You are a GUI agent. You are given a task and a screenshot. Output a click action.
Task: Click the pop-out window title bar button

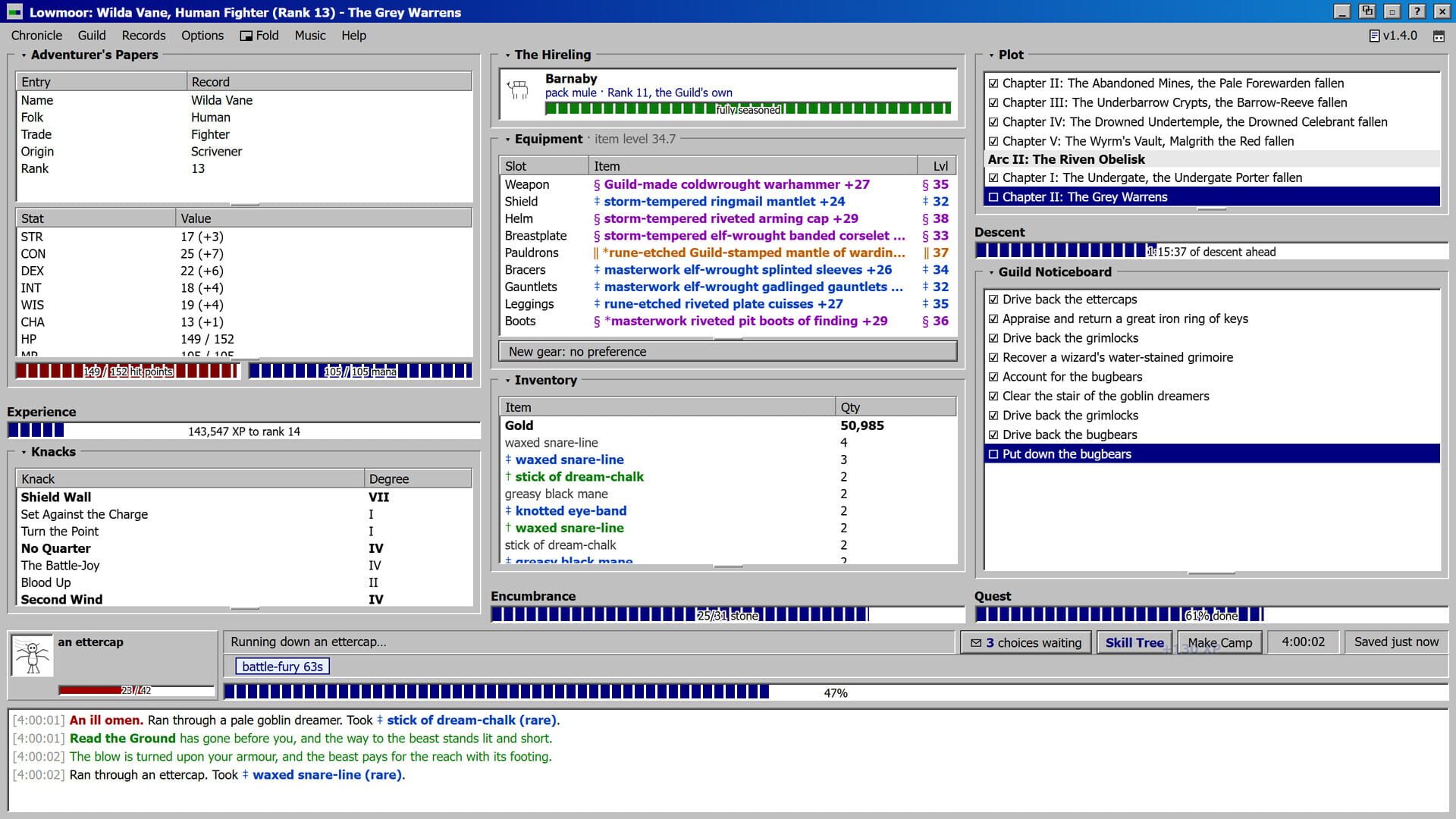1367,11
